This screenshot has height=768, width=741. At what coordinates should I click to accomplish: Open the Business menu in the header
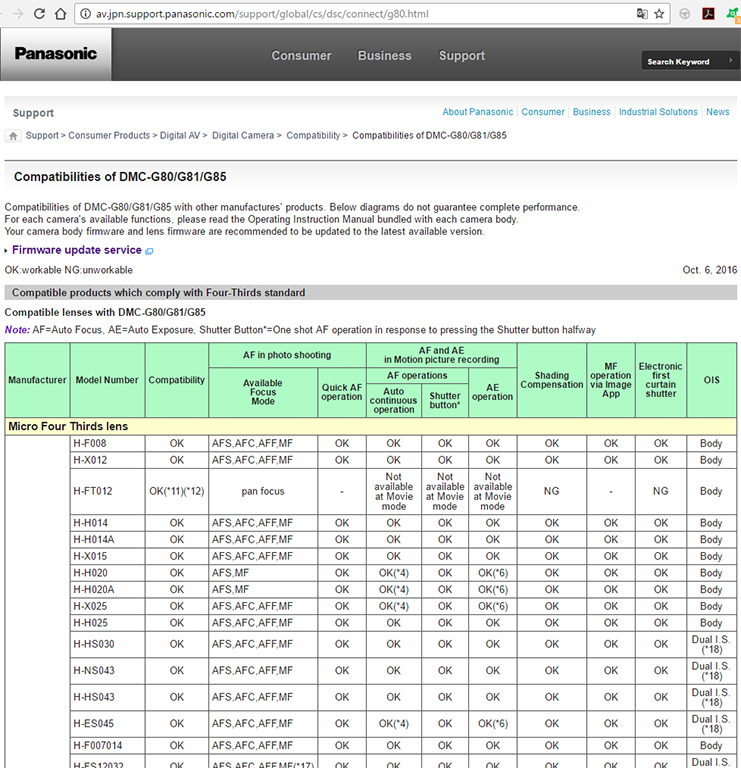(384, 56)
